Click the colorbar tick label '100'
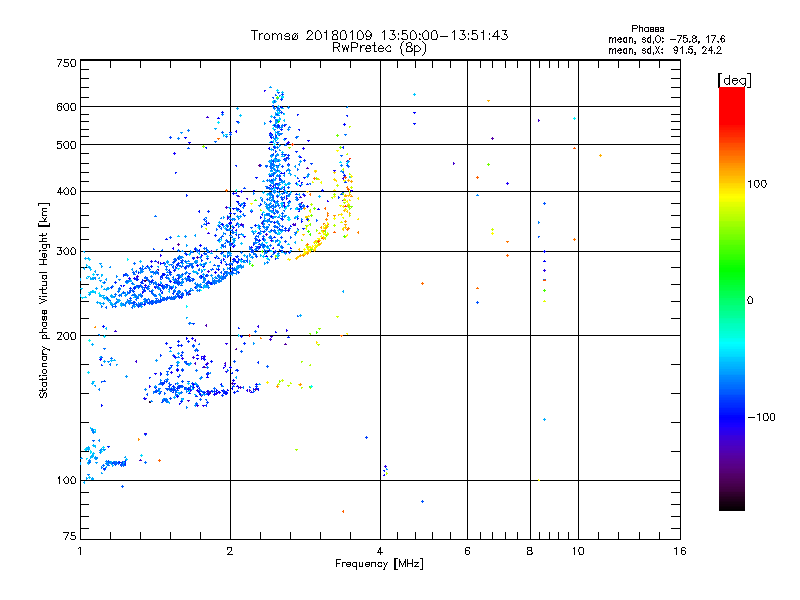The width and height of the screenshot is (800, 600). click(x=757, y=184)
